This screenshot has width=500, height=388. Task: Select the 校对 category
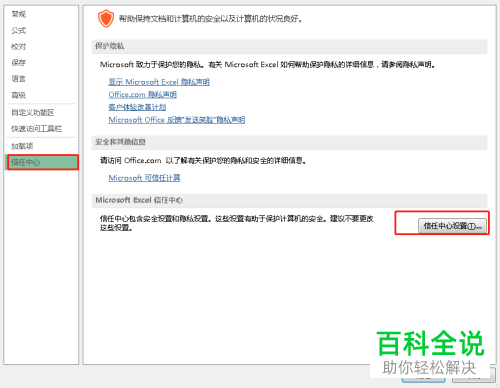tap(19, 46)
